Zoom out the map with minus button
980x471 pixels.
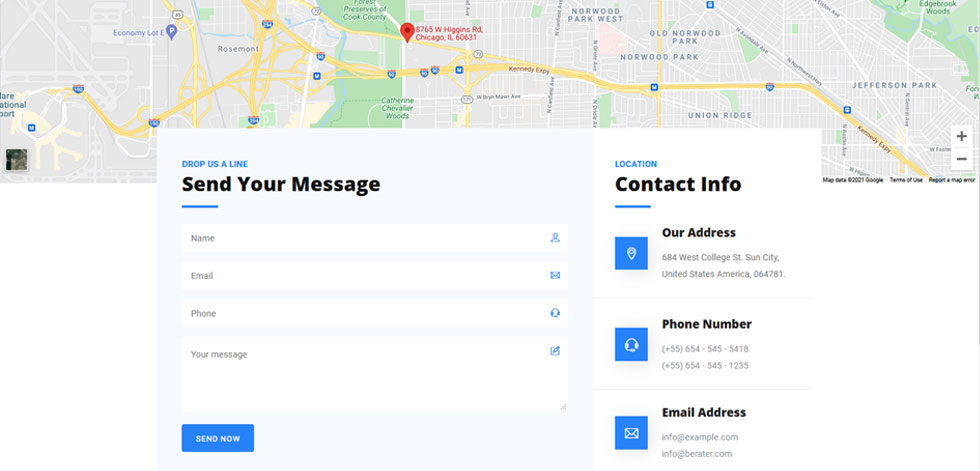tap(961, 159)
